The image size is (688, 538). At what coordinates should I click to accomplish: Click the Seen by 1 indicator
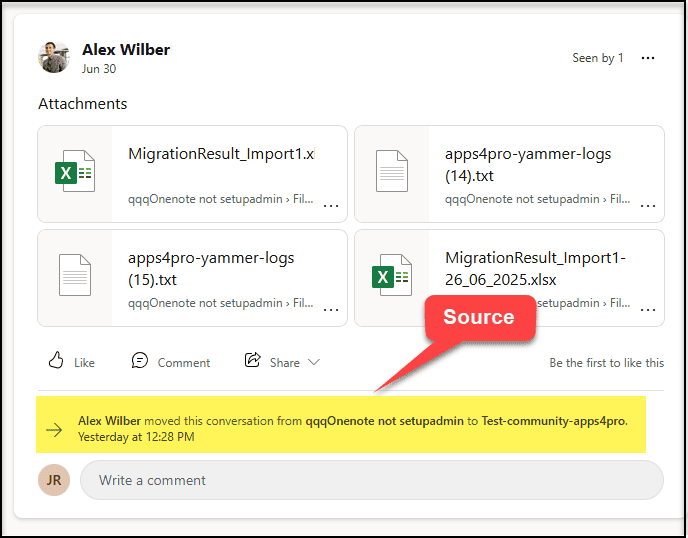[x=597, y=58]
